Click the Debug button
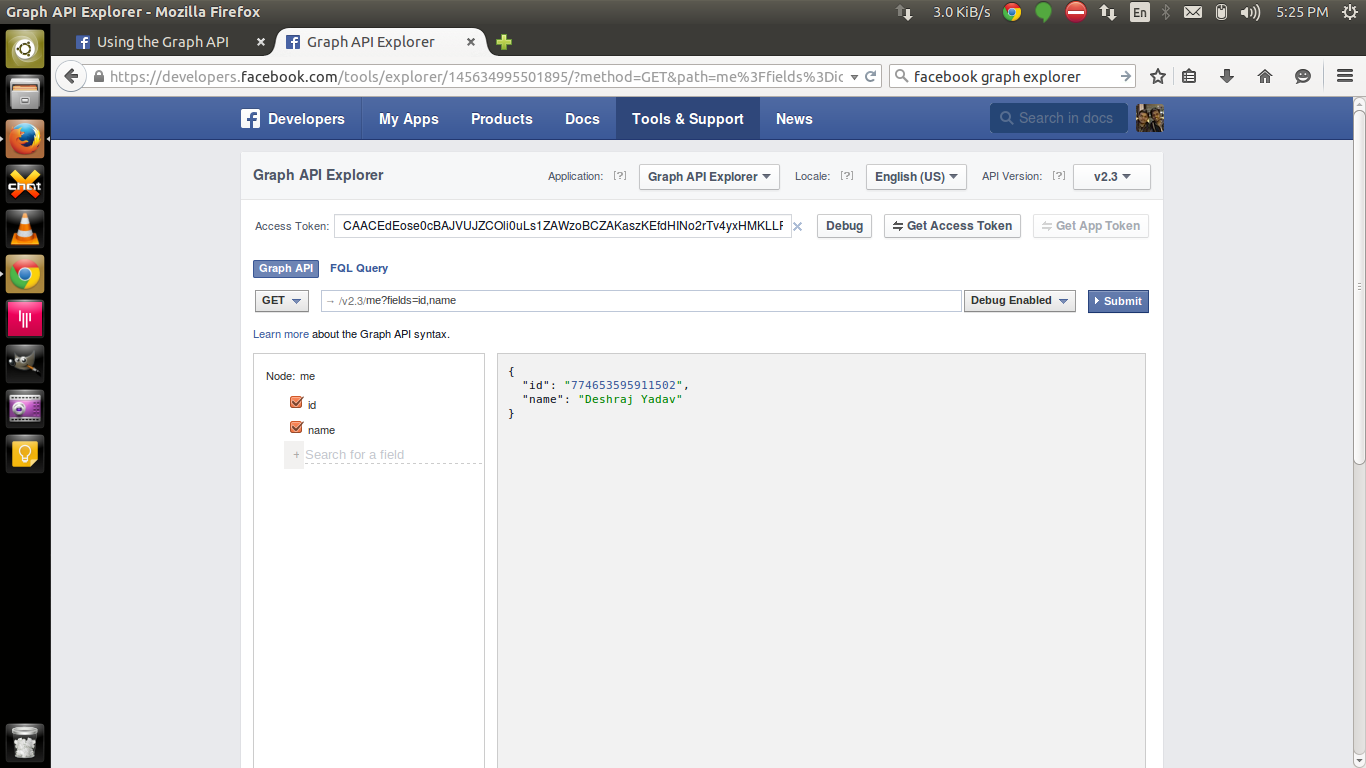The height and width of the screenshot is (768, 1366). tap(844, 226)
